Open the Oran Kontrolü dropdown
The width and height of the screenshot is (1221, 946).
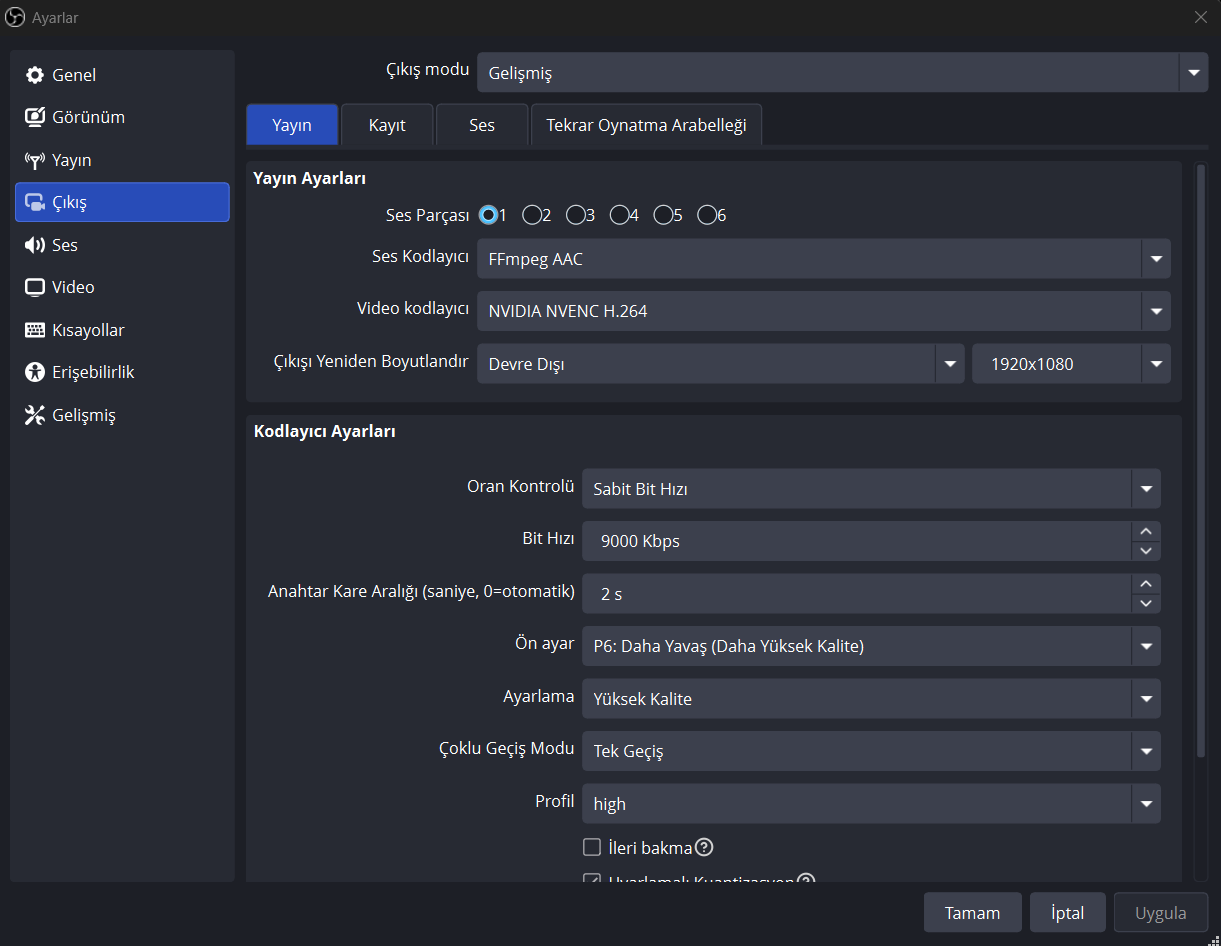click(871, 489)
